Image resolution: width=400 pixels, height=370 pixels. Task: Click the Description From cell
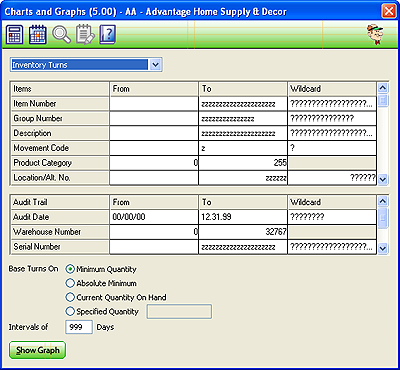click(x=154, y=133)
